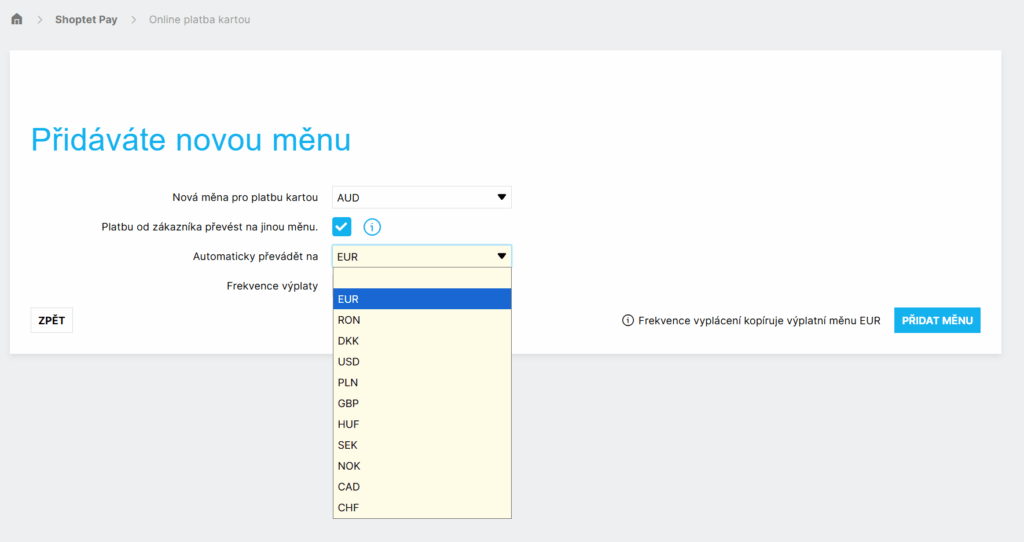Select PLN from the dropdown
The height and width of the screenshot is (542, 1024).
coord(421,383)
